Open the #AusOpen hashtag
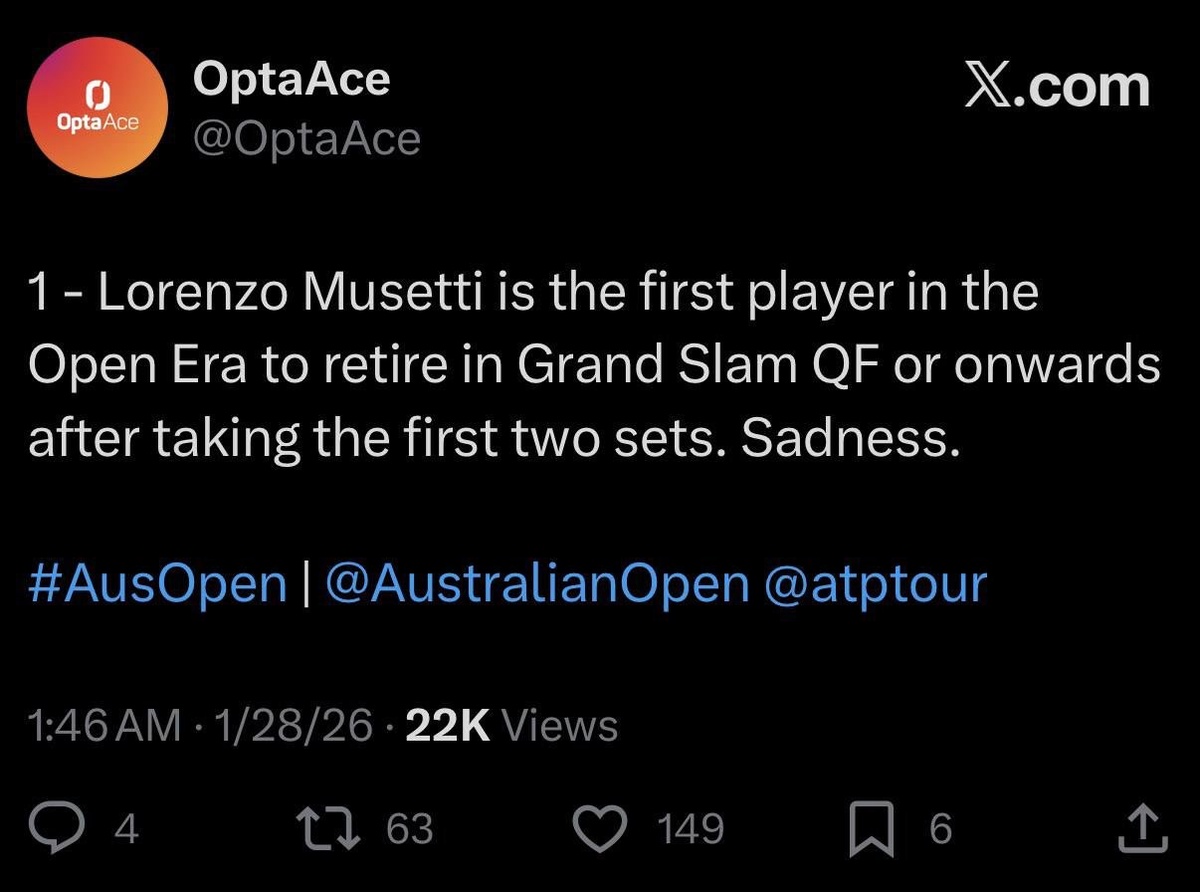1200x892 pixels. coord(158,583)
